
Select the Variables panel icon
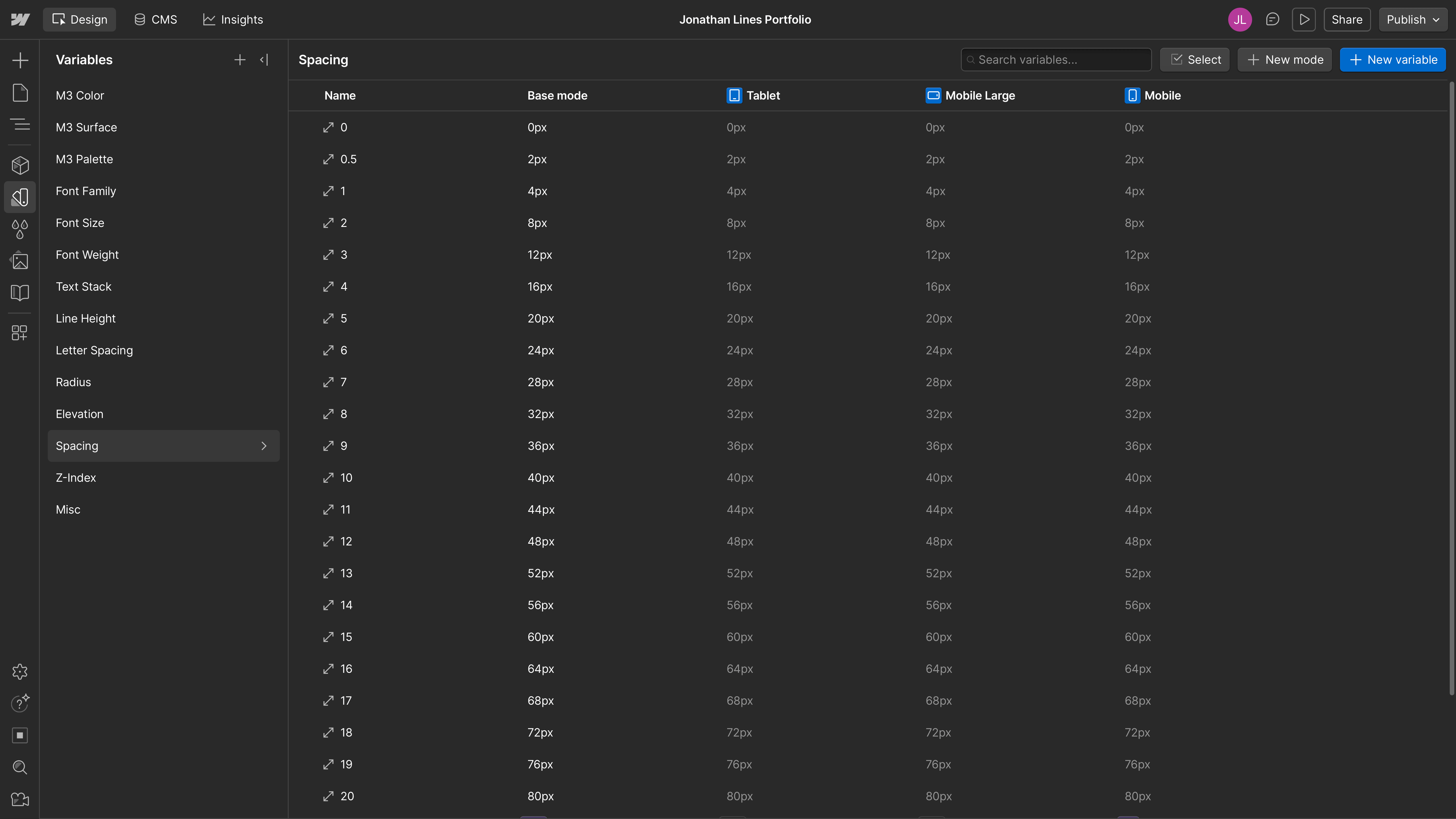point(20,197)
